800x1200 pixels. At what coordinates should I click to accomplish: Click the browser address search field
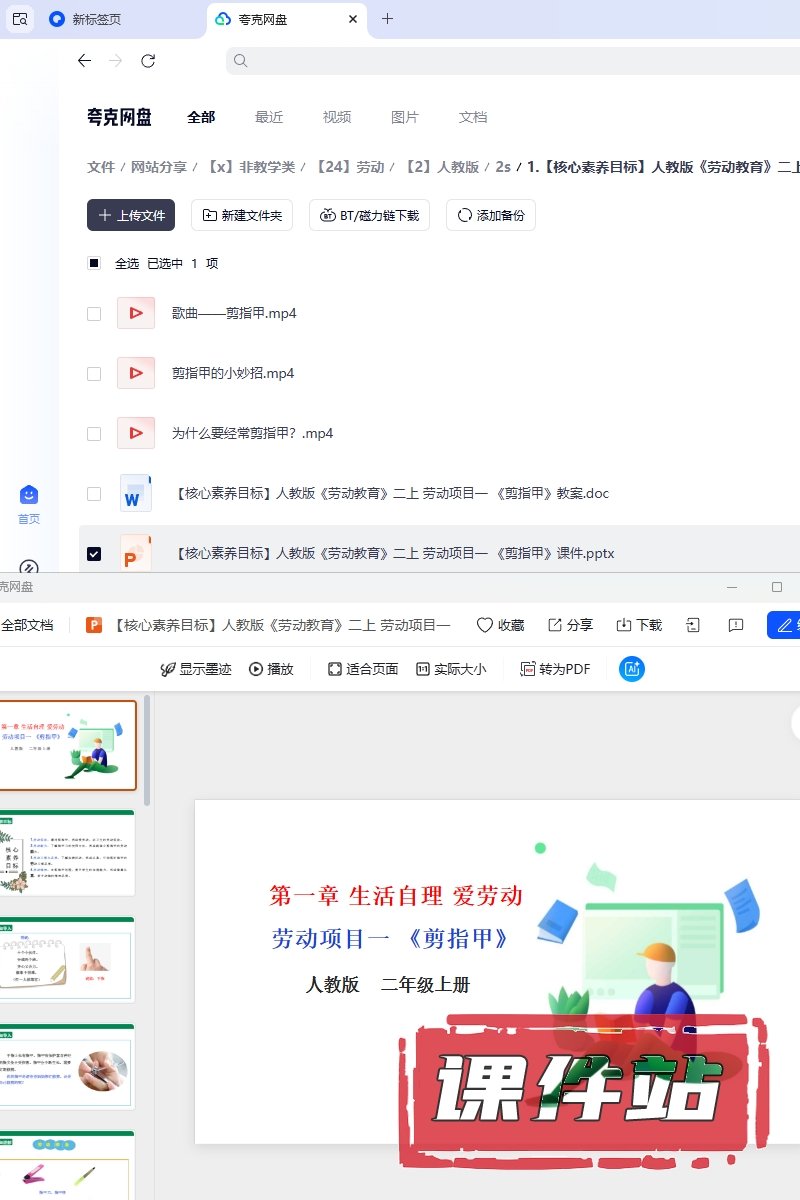[x=500, y=61]
